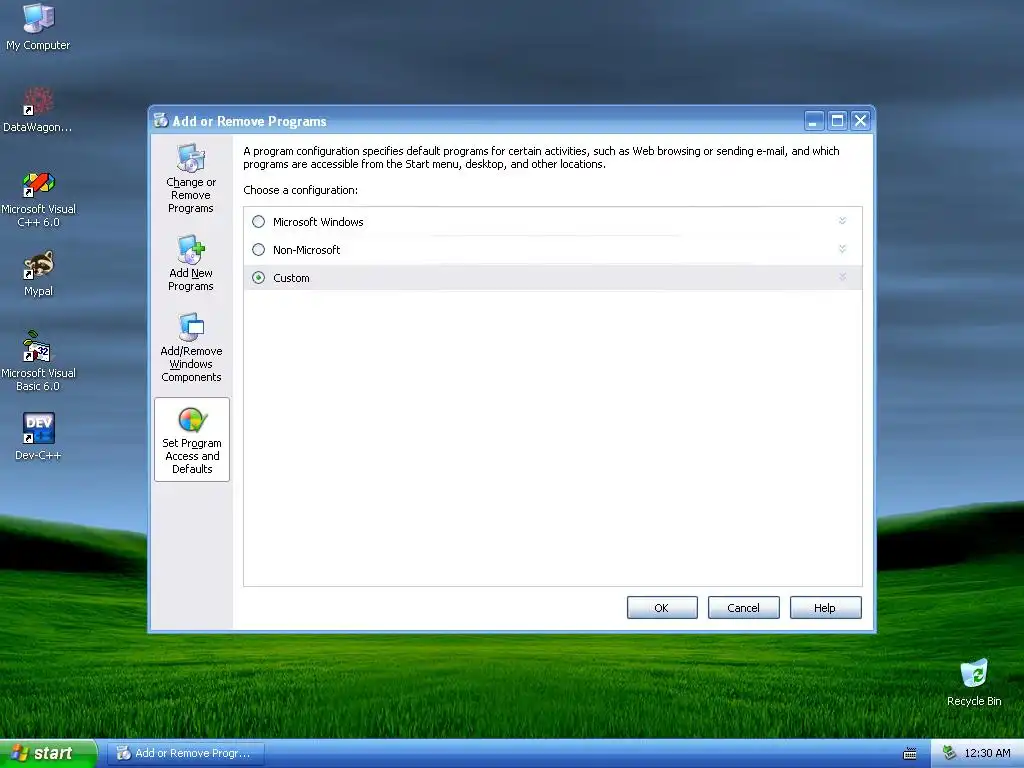Select Microsoft Visual C++ 6.0 shortcut
The width and height of the screenshot is (1024, 768).
(38, 199)
